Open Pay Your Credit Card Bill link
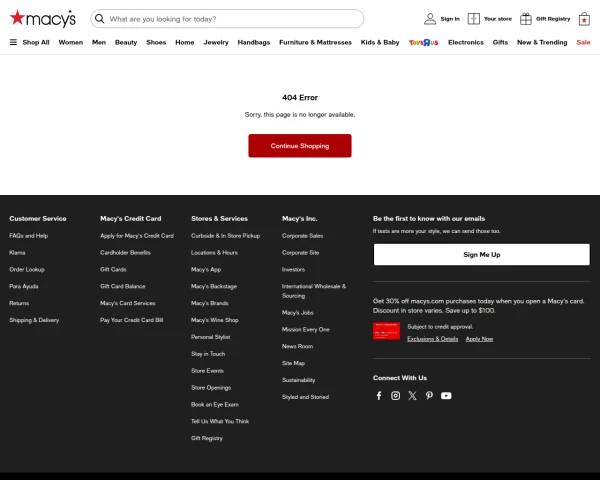Image resolution: width=600 pixels, height=480 pixels. (x=131, y=320)
